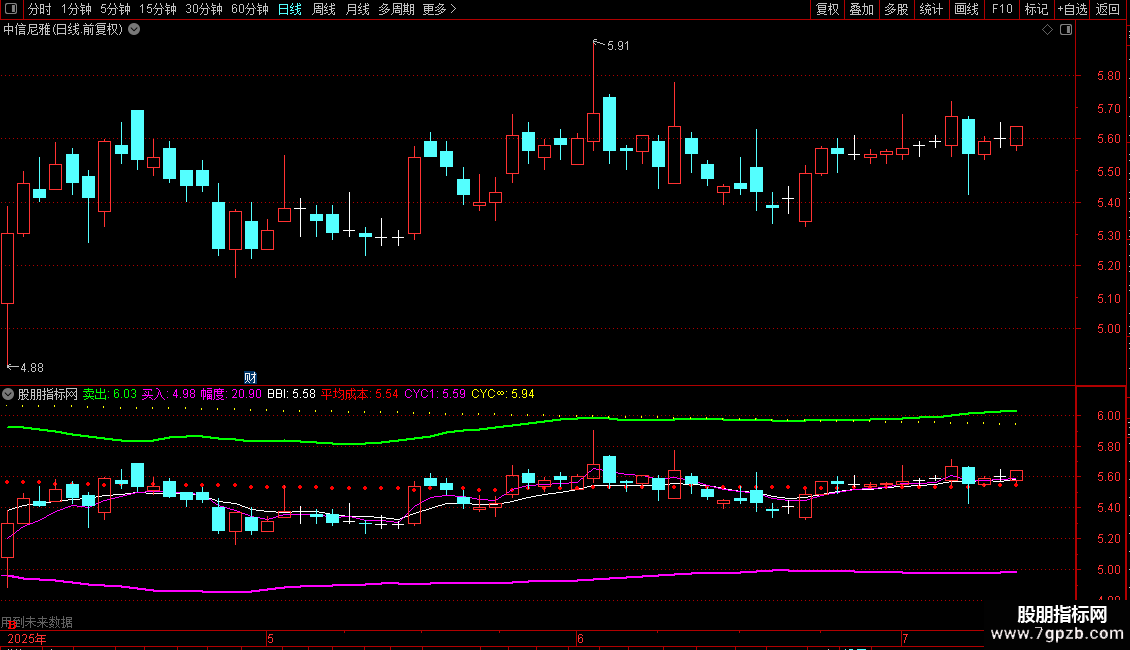
Task: Click the 返回 back button
Action: pyautogui.click(x=1108, y=9)
